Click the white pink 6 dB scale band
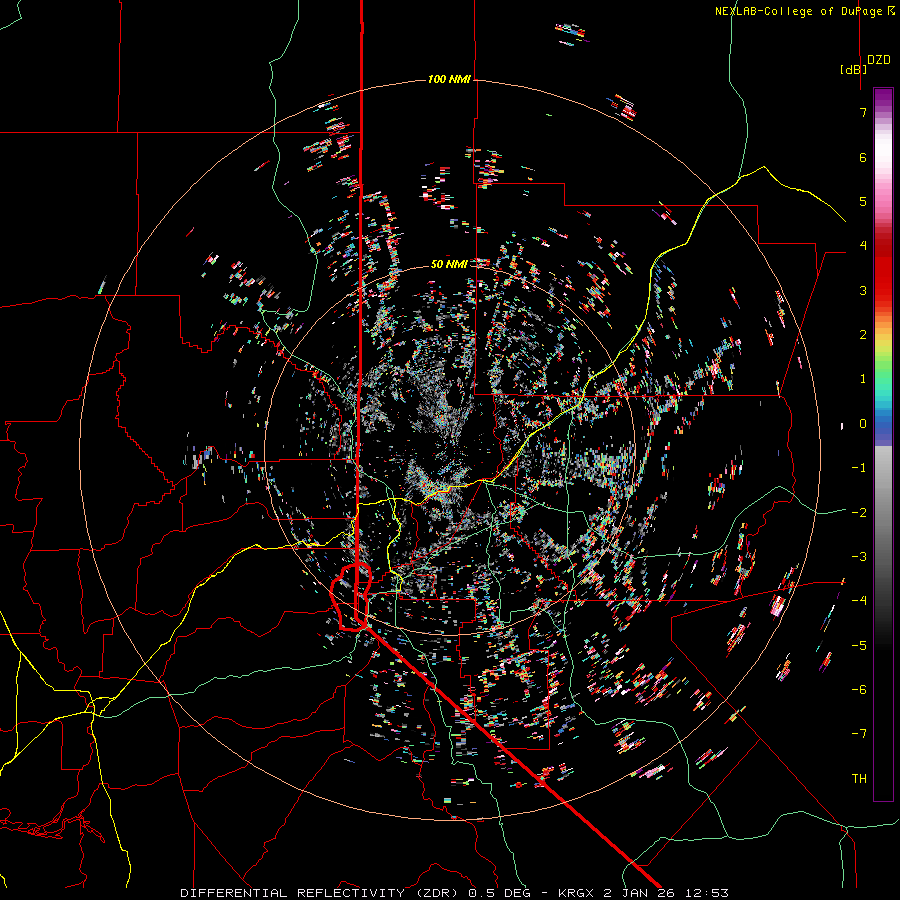 (883, 158)
